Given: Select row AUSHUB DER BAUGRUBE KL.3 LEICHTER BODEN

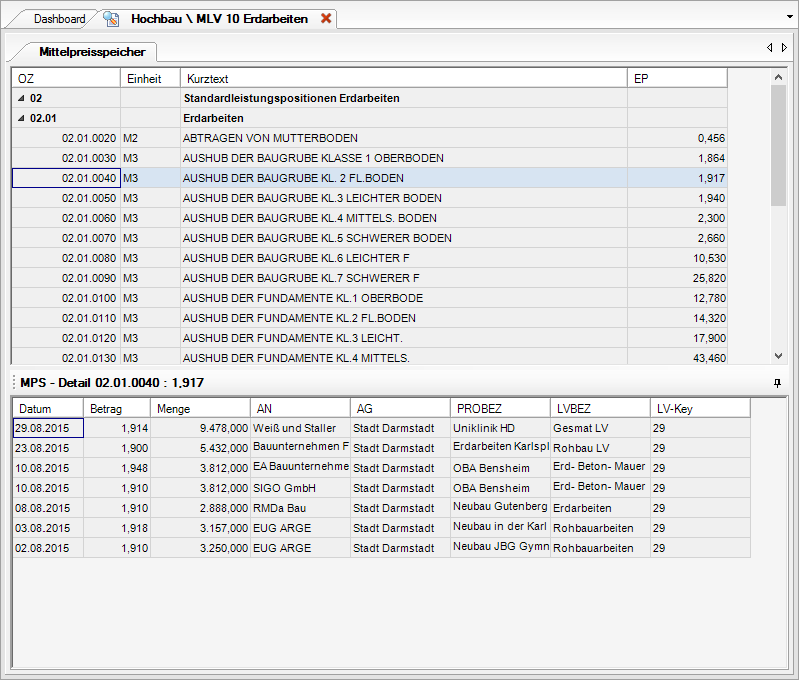Looking at the screenshot, I should click(369, 198).
